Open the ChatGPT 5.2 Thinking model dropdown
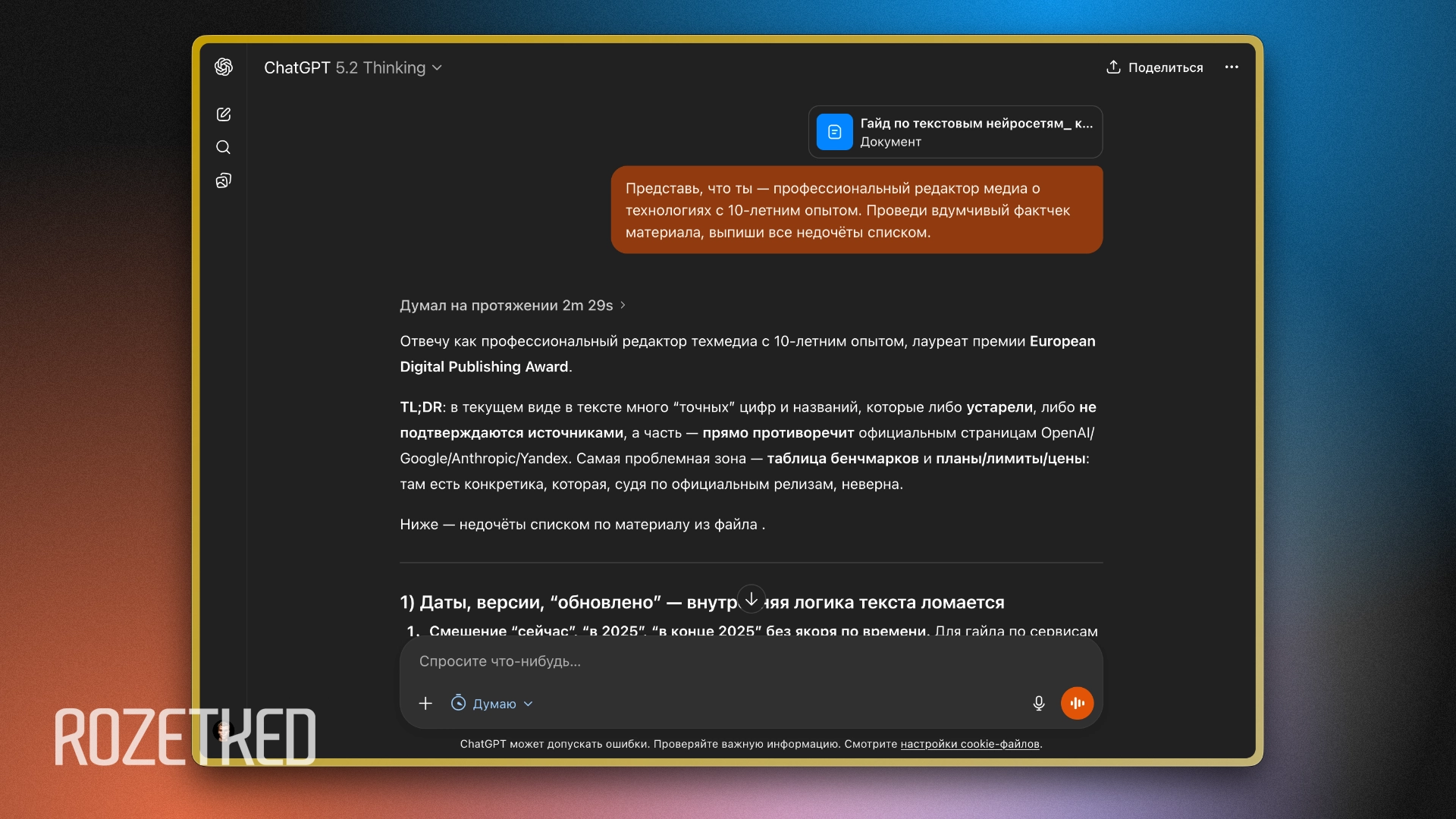The width and height of the screenshot is (1456, 819). 353,67
